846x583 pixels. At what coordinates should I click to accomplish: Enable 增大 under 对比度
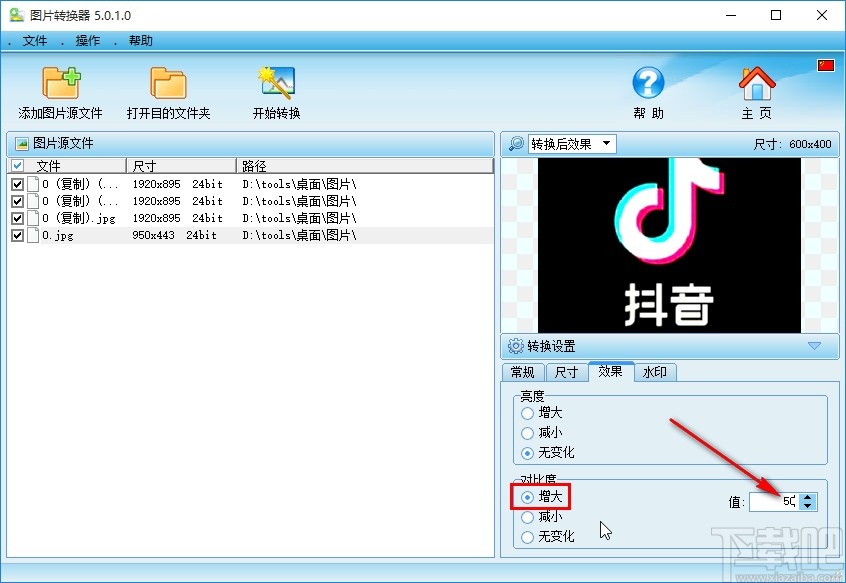click(x=529, y=496)
